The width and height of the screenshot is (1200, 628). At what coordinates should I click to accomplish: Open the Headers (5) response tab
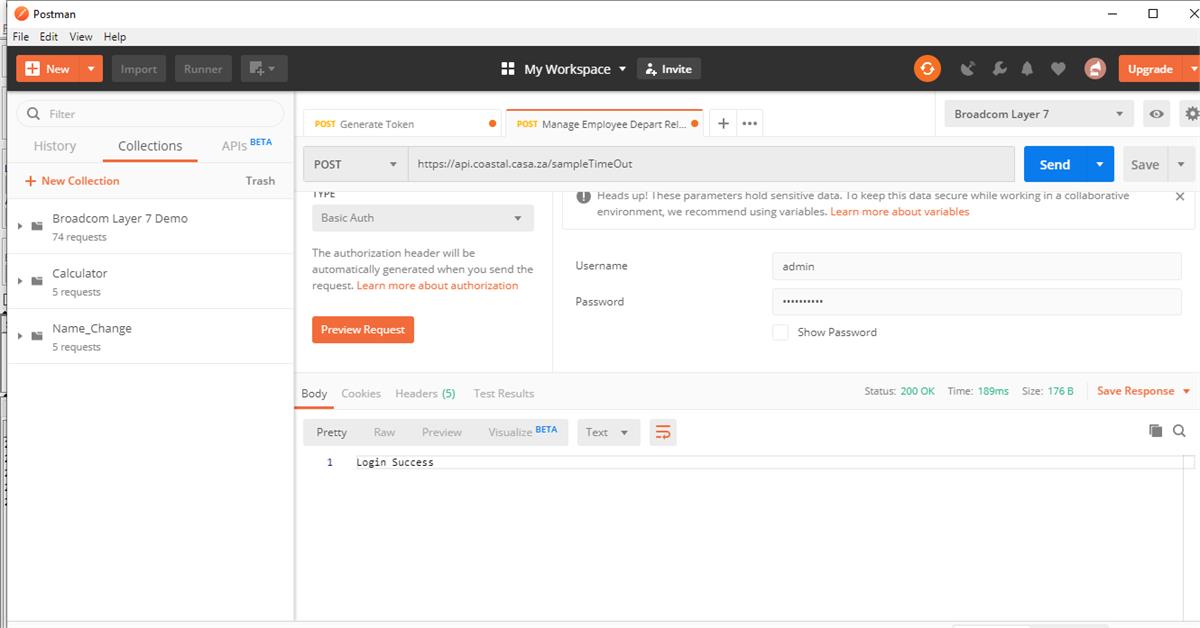[x=425, y=393]
